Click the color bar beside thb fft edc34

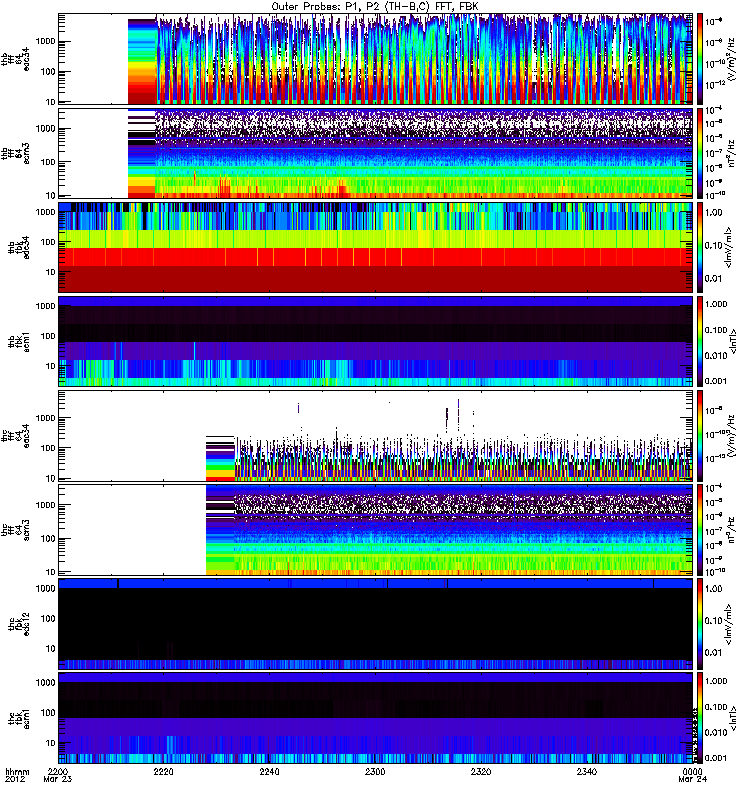[x=703, y=59]
